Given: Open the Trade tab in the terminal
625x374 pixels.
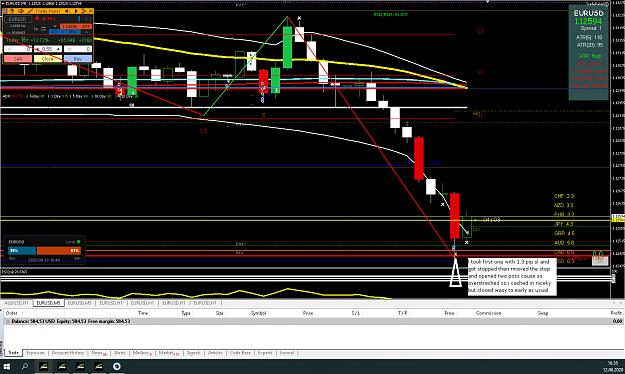Looking at the screenshot, I should point(13,353).
